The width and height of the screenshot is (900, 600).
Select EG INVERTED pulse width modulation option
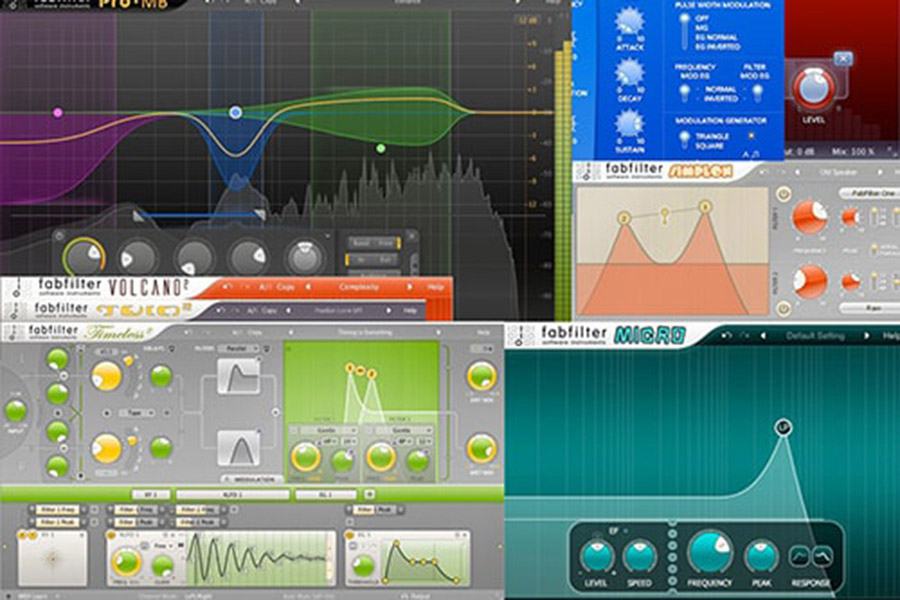tap(716, 46)
